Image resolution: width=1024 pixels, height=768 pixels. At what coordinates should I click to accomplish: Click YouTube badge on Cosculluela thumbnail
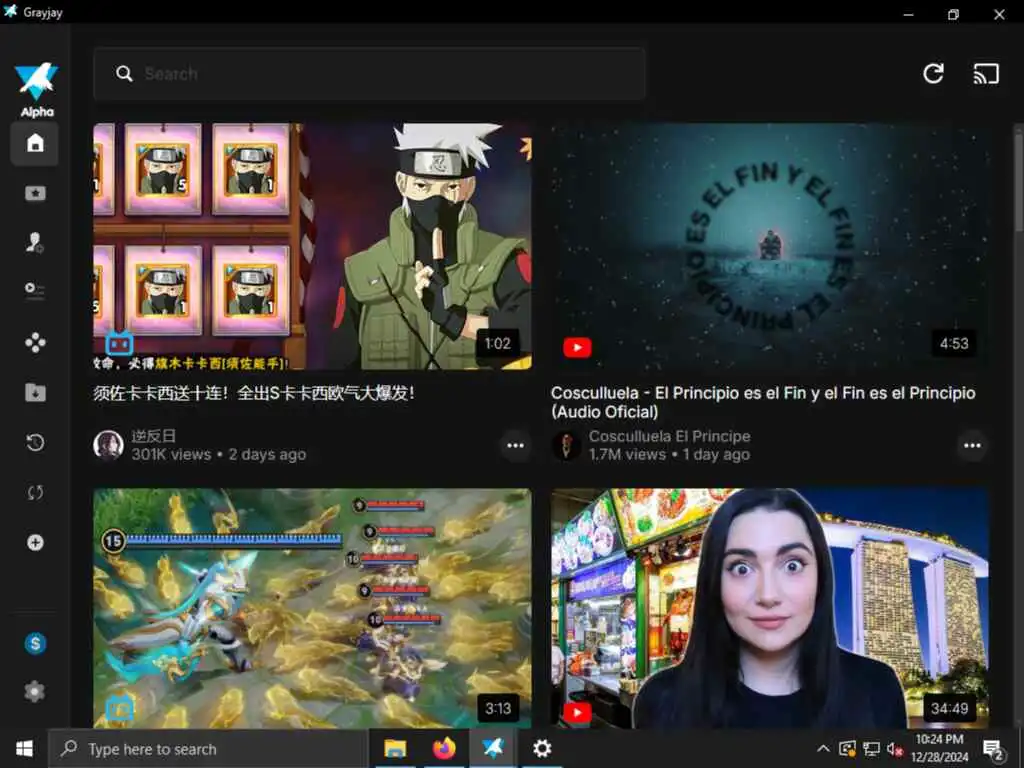coord(577,347)
